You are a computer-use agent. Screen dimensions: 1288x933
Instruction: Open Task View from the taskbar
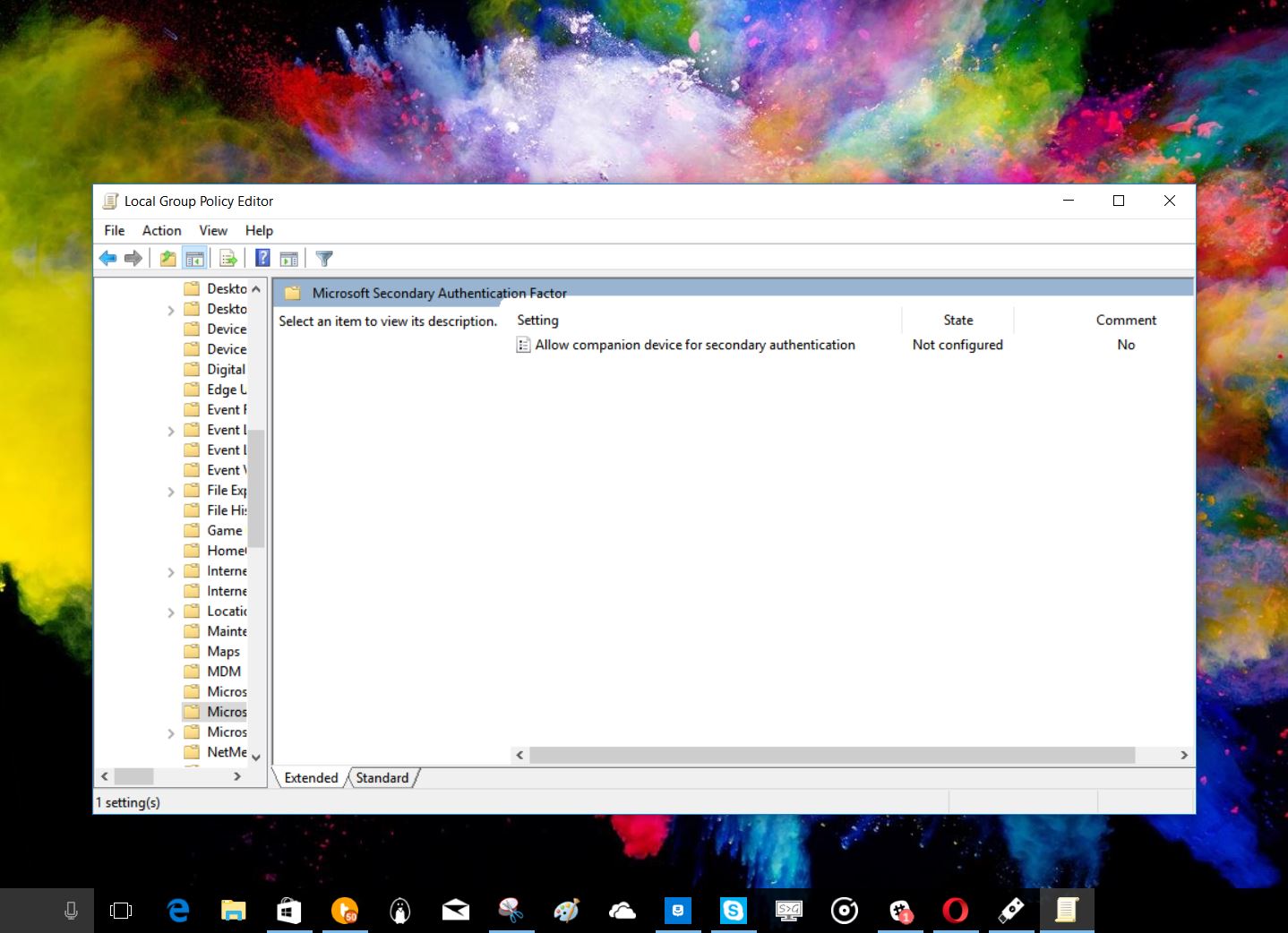[x=120, y=911]
